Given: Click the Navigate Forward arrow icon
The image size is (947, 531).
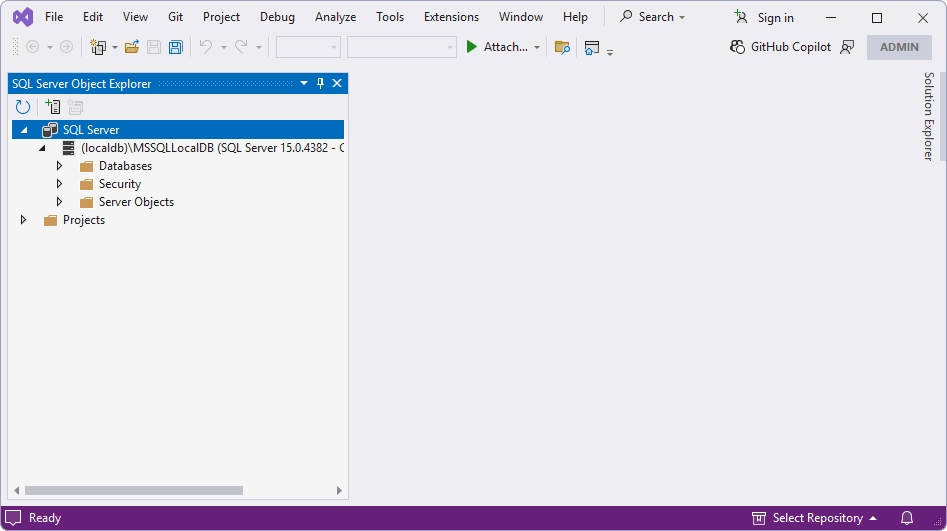Looking at the screenshot, I should tap(66, 47).
